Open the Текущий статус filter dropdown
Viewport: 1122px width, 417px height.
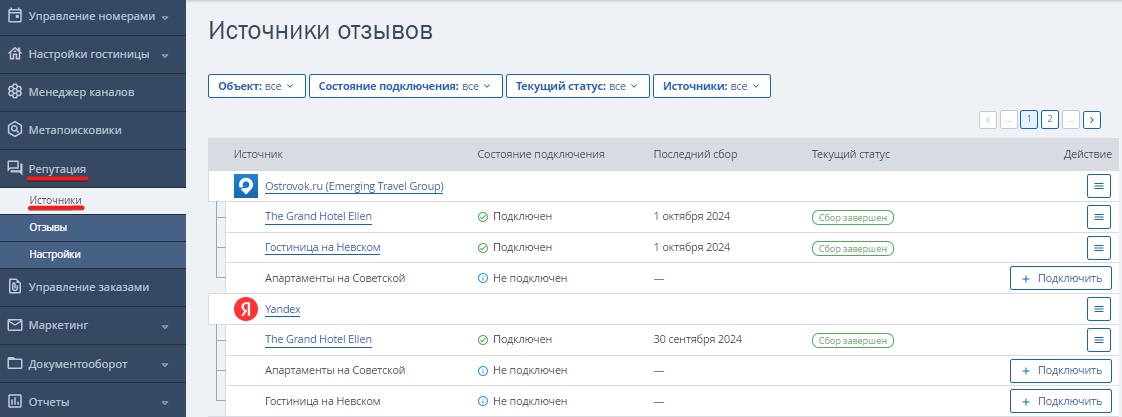(577, 86)
